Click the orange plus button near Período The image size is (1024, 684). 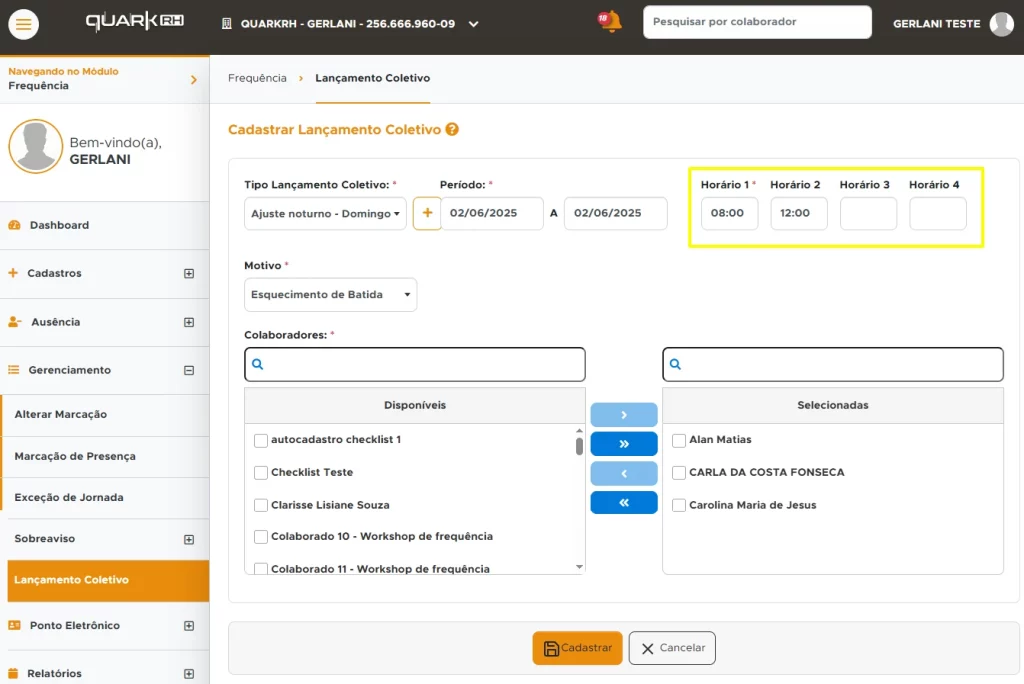[x=427, y=213]
